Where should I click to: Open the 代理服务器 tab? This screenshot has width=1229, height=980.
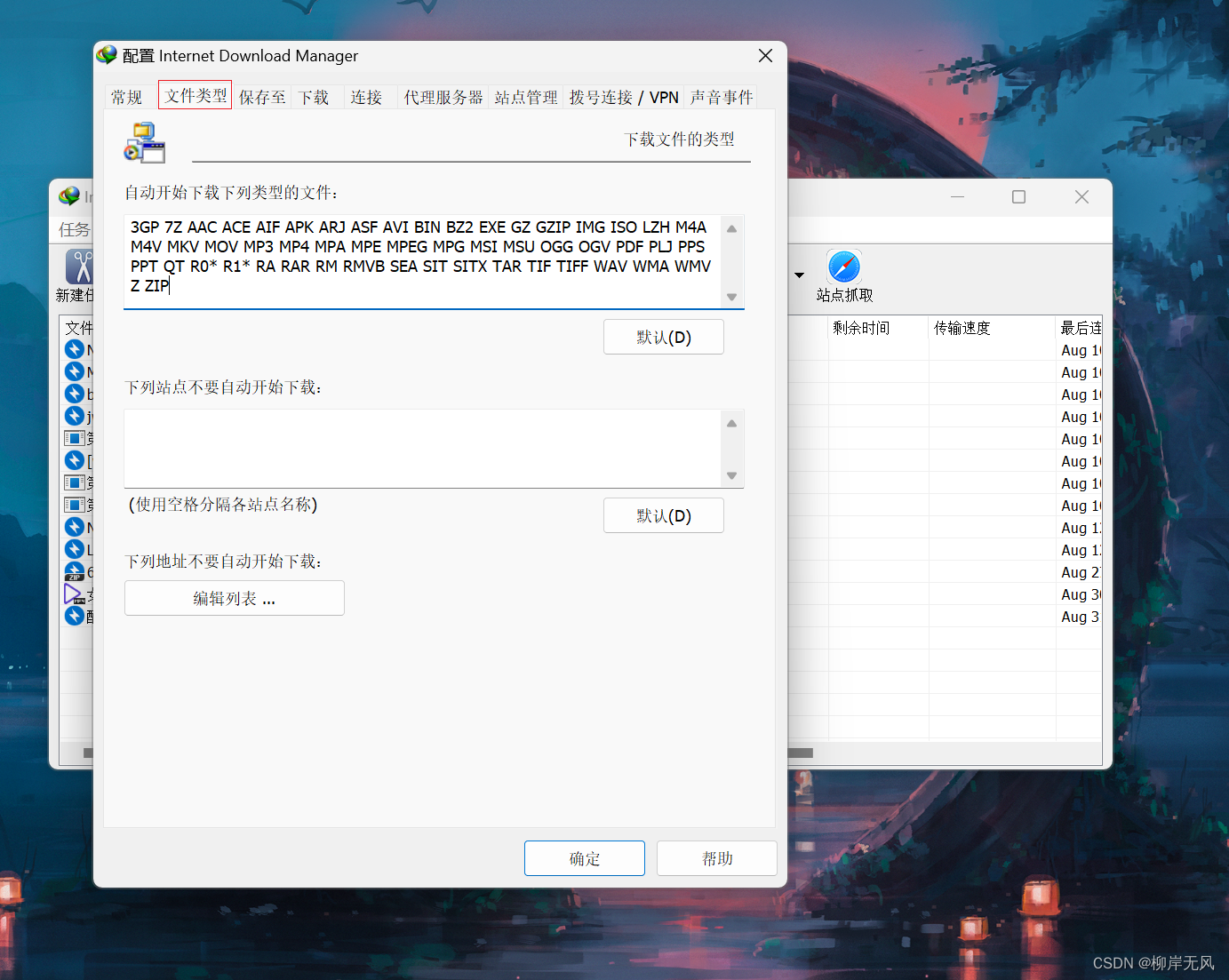tap(443, 97)
